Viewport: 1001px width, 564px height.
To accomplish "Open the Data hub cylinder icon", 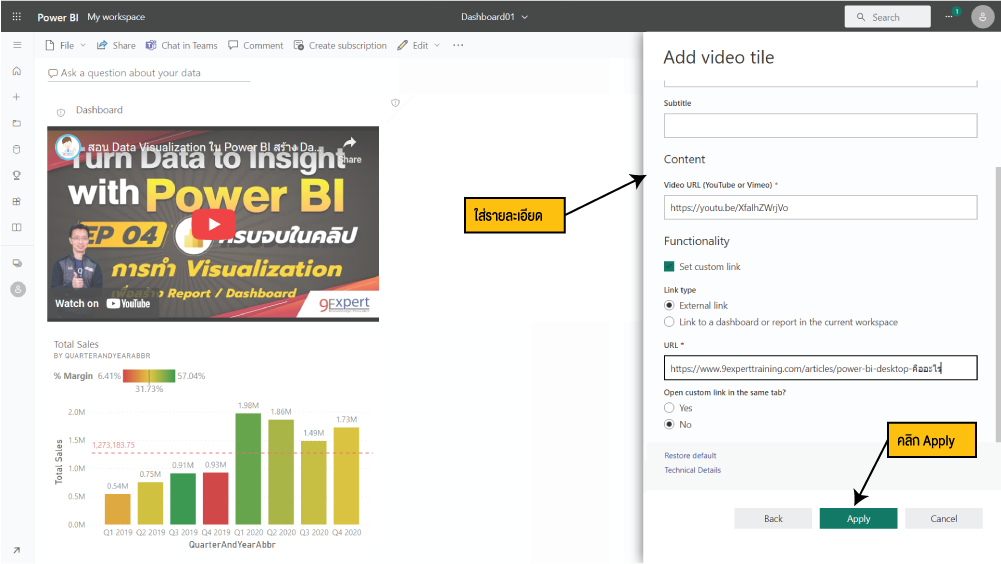I will point(16,149).
